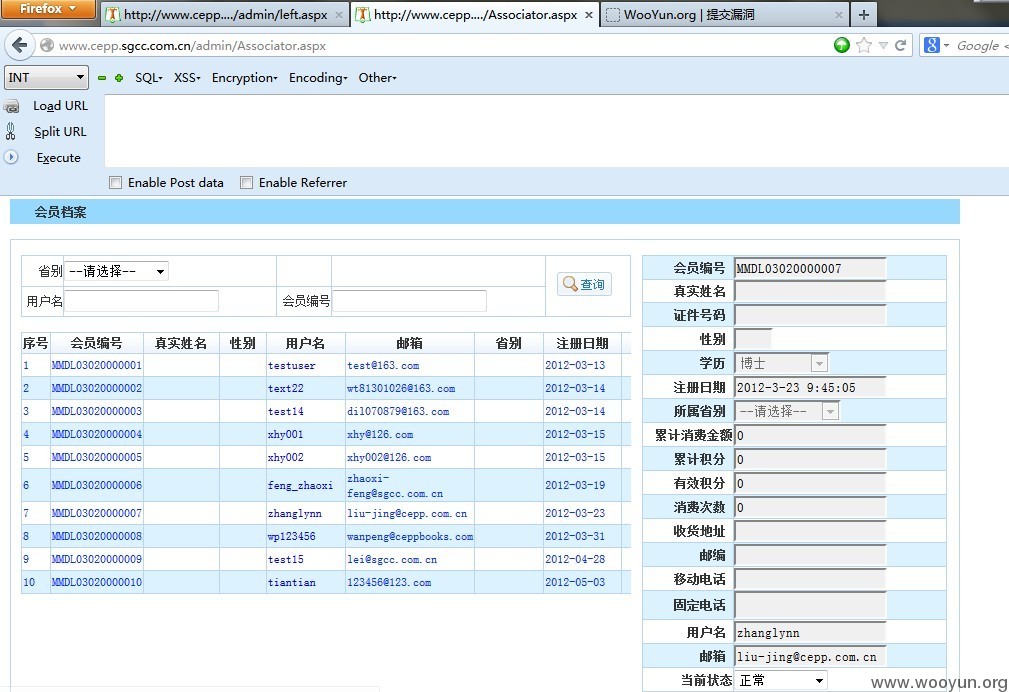Open member link MMDL03020000004
1009x692 pixels.
97,434
